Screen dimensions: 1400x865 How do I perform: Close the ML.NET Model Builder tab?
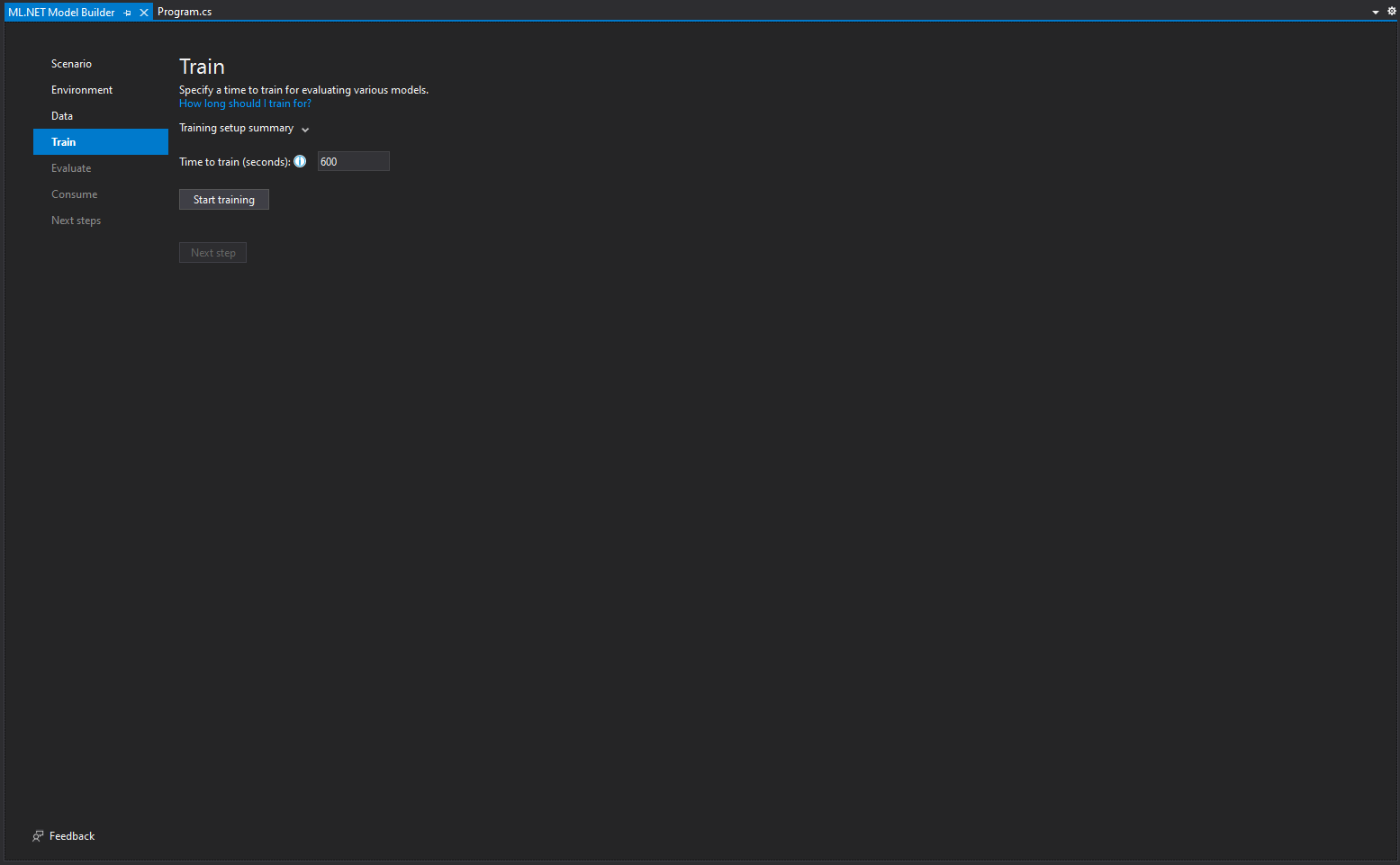click(x=143, y=13)
